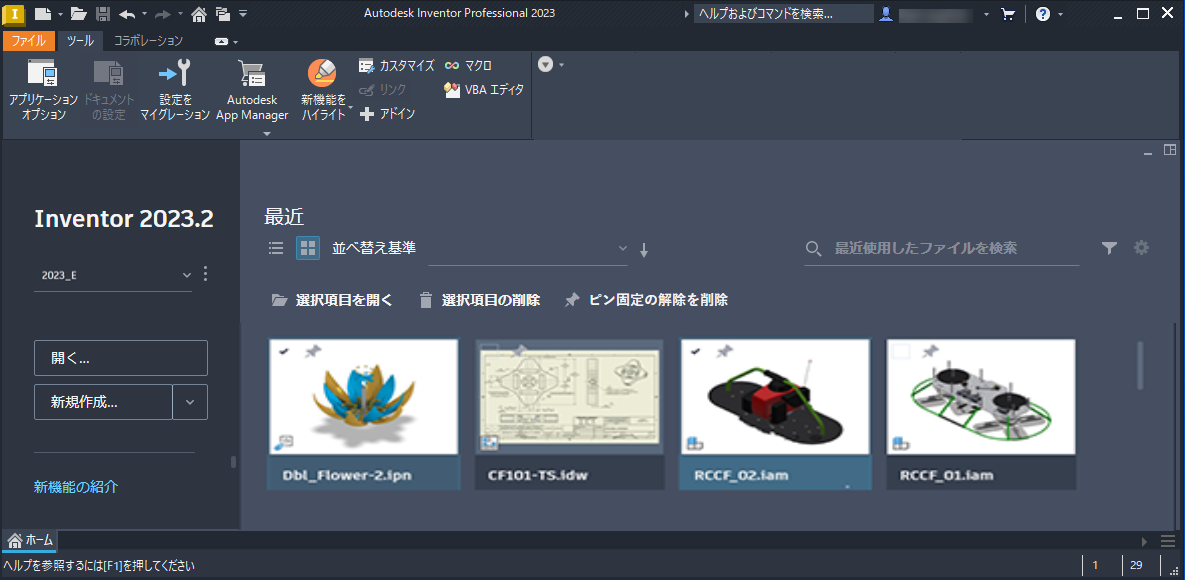Open カスタマイズ (Customize) command

[x=397, y=66]
